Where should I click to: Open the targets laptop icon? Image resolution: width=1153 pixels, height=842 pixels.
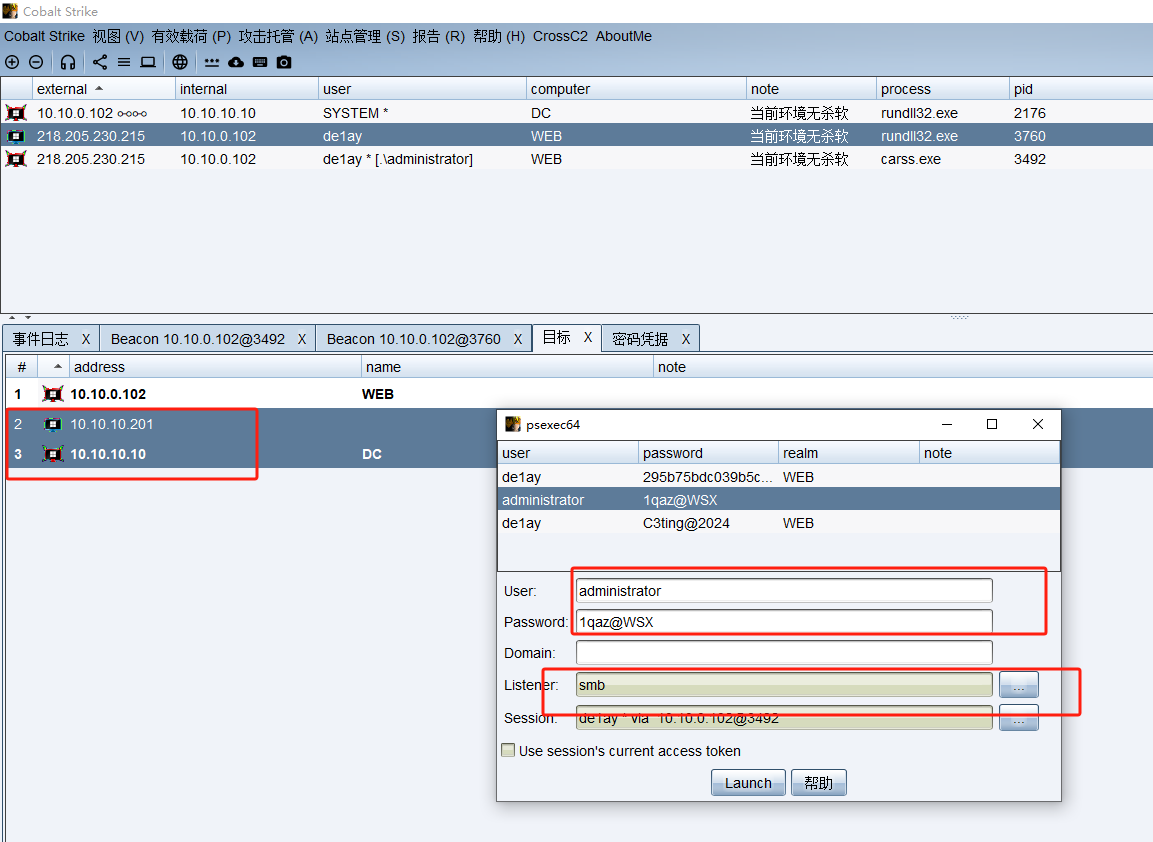148,62
